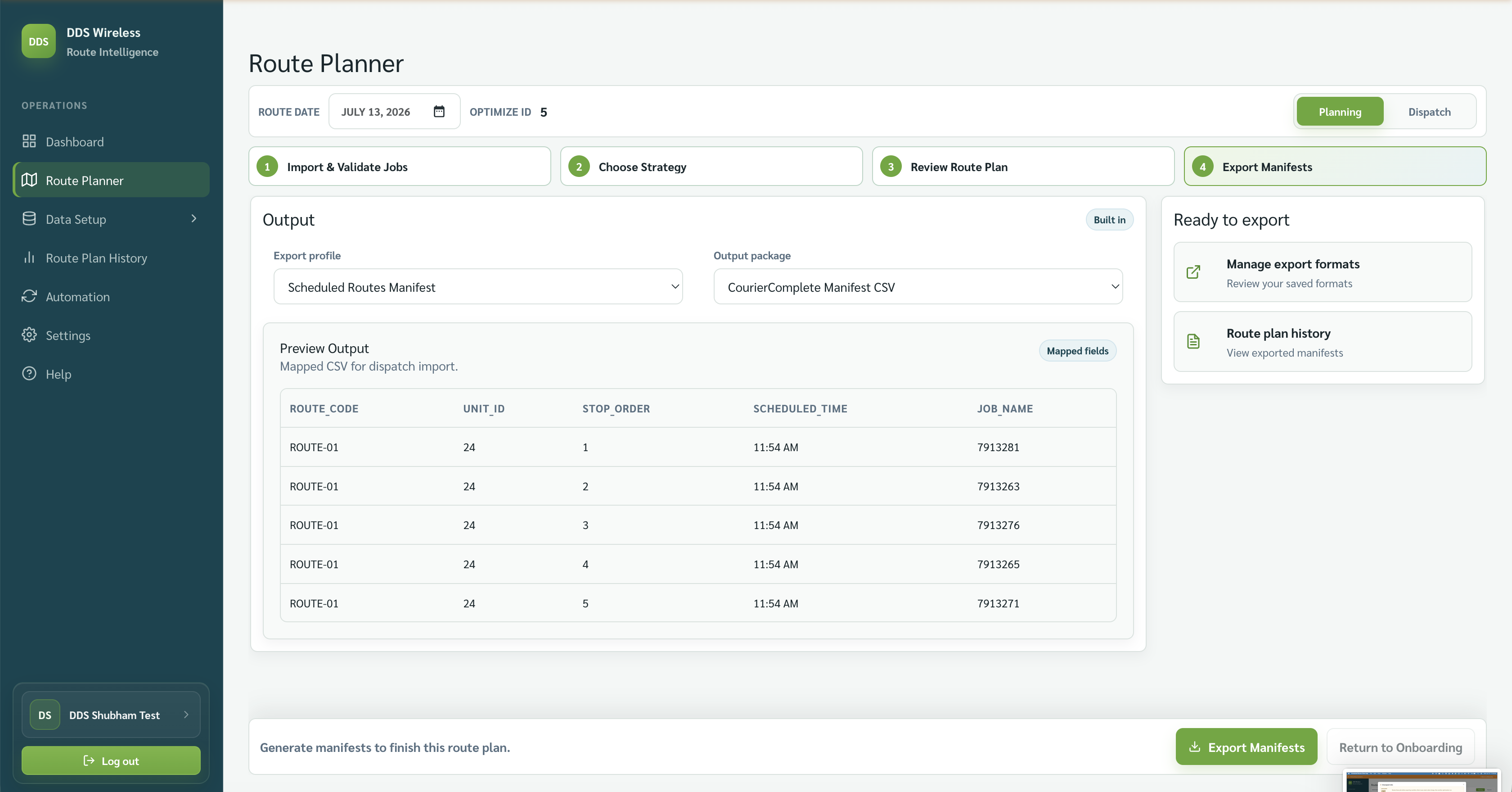
Task: Click the Log out button
Action: (x=111, y=761)
